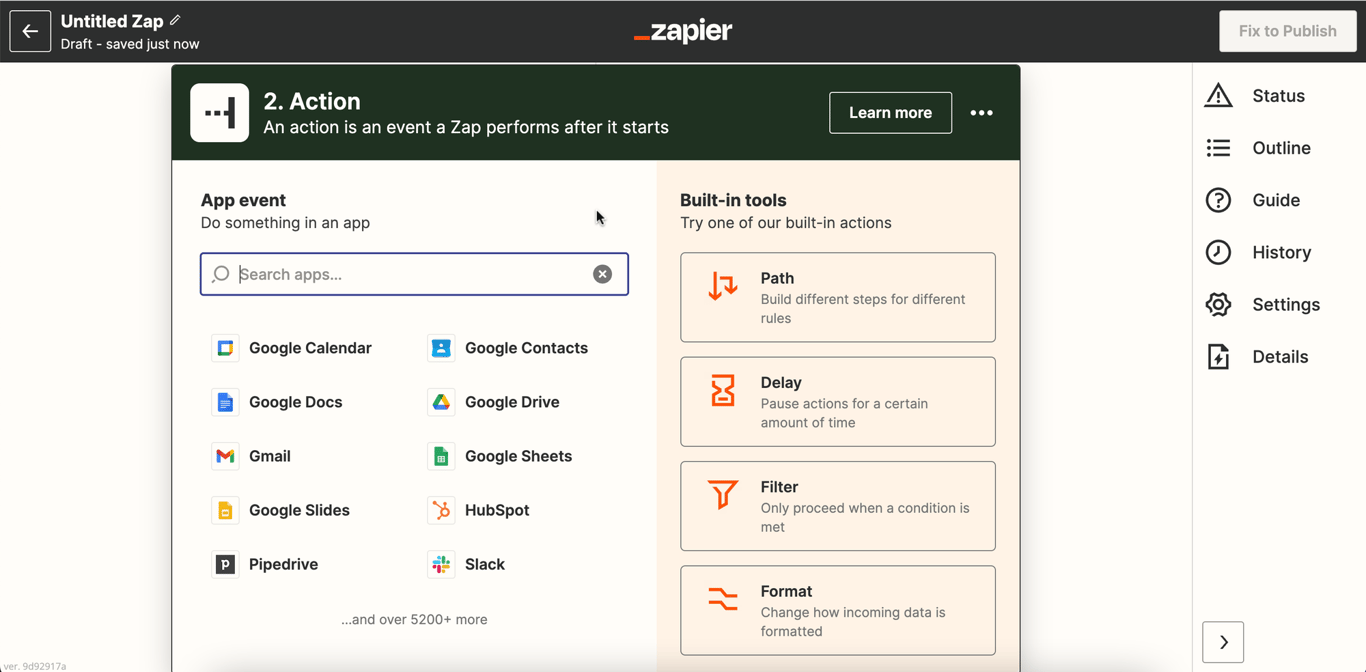Edit the Untitled Zap name pencil icon
This screenshot has width=1366, height=672.
point(176,20)
